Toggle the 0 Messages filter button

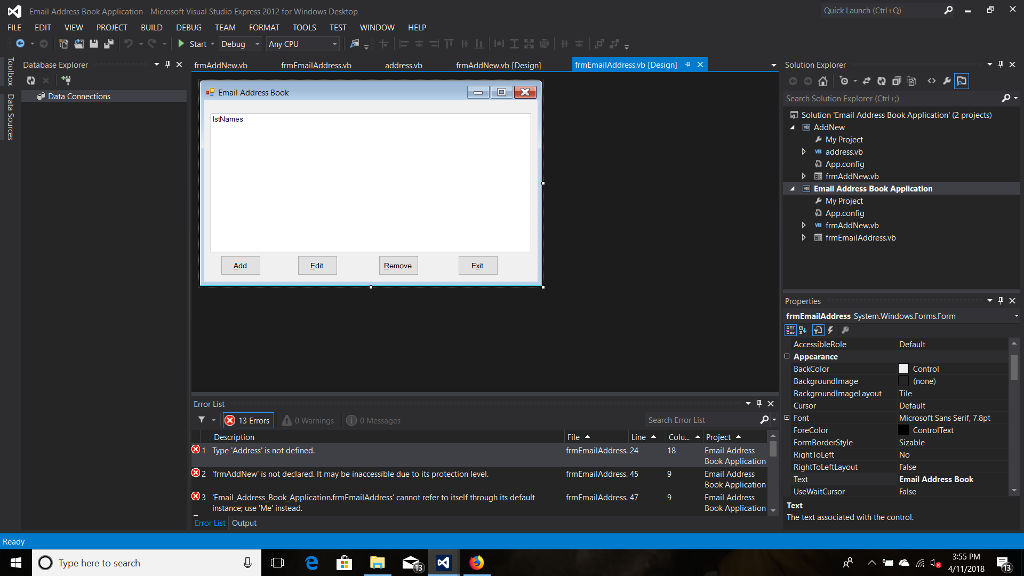click(373, 420)
